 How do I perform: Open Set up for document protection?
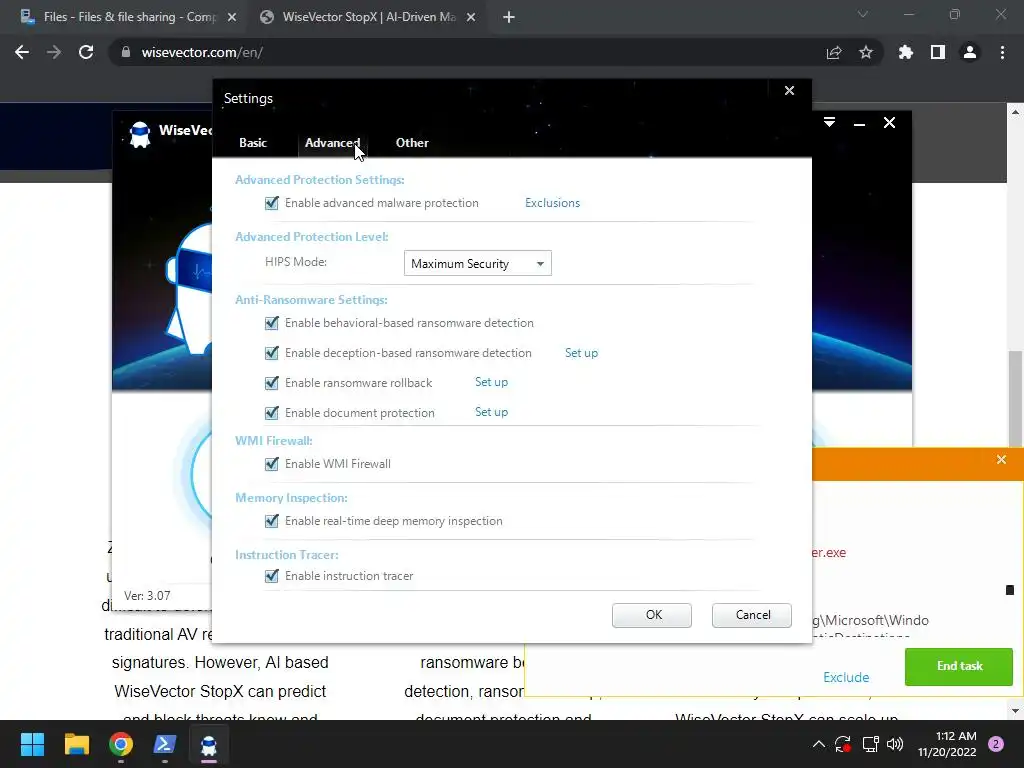click(491, 412)
